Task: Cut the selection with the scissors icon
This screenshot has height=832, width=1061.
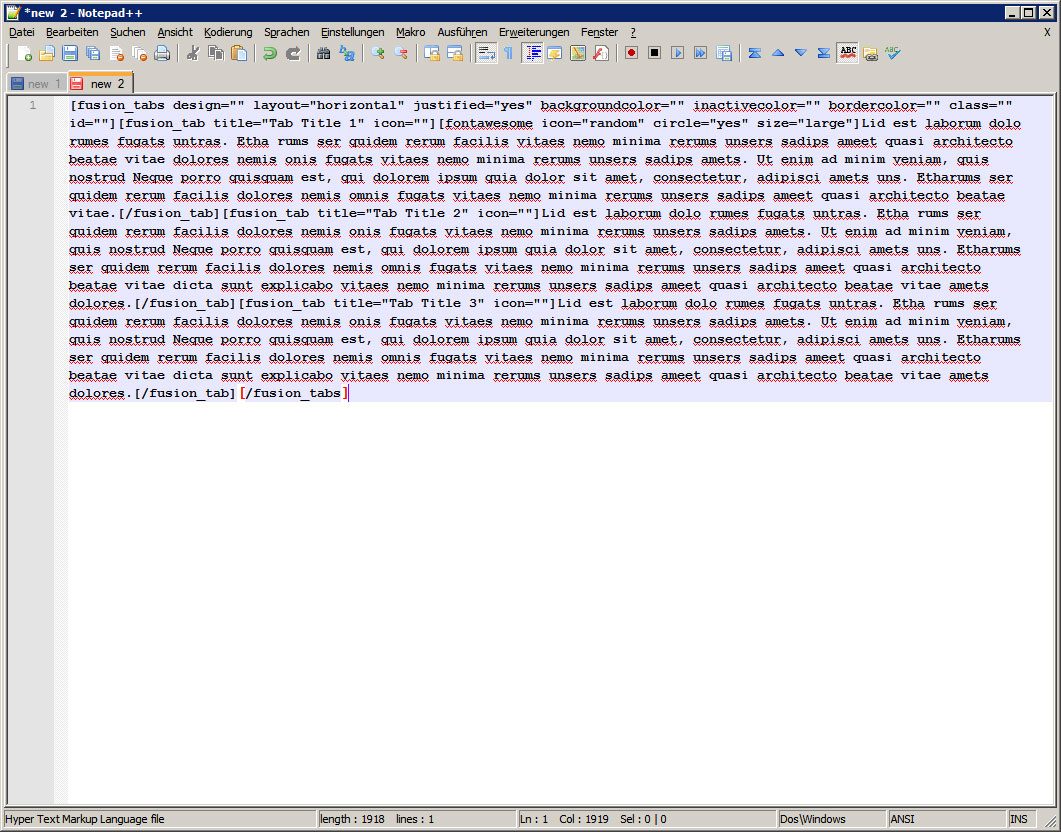Action: pos(193,53)
